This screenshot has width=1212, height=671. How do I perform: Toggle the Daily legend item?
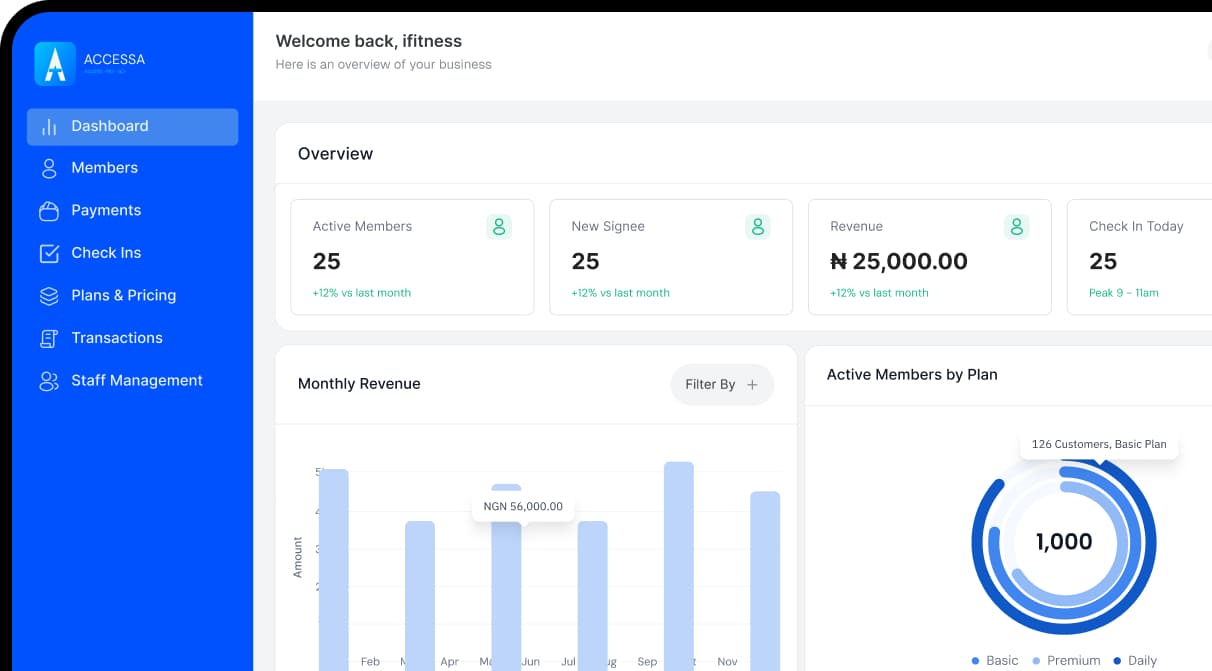(1134, 660)
